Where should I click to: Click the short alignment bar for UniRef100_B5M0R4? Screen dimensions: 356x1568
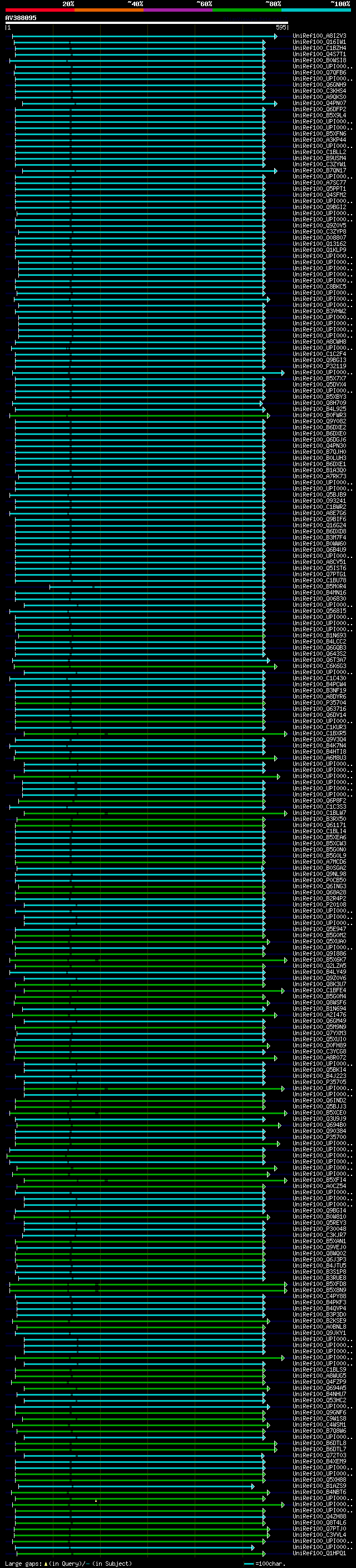pyautogui.click(x=157, y=586)
